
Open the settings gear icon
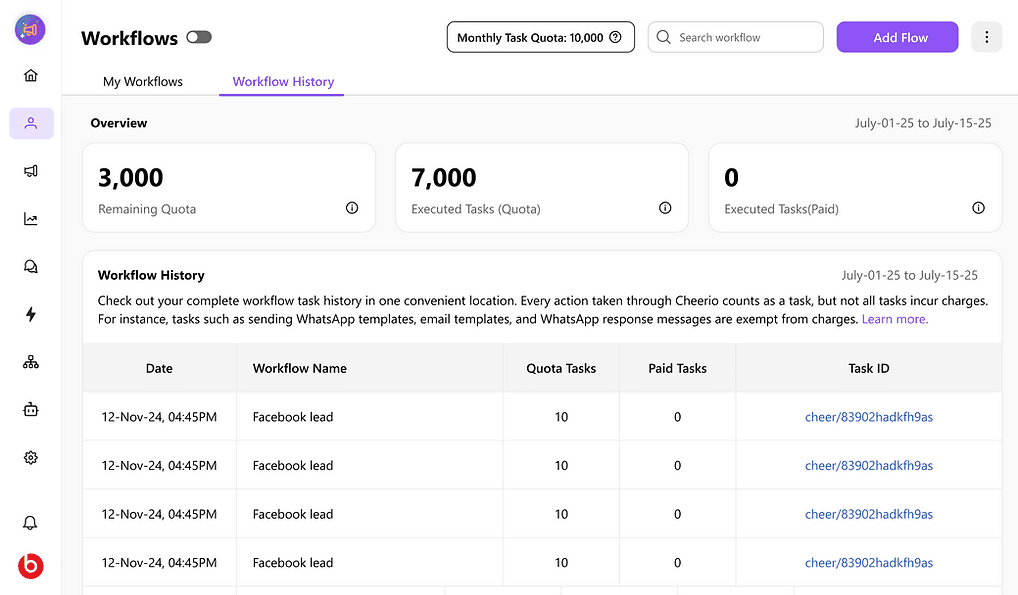31,457
